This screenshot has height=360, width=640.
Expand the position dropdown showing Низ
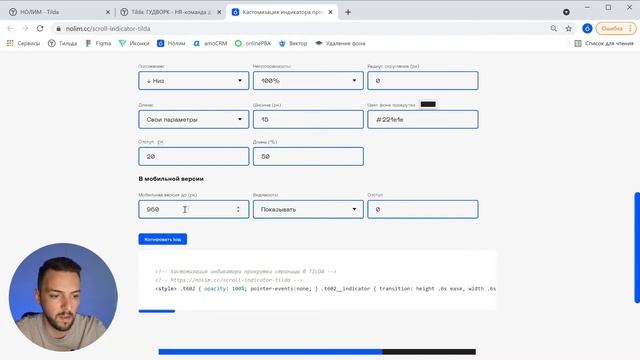pos(193,80)
